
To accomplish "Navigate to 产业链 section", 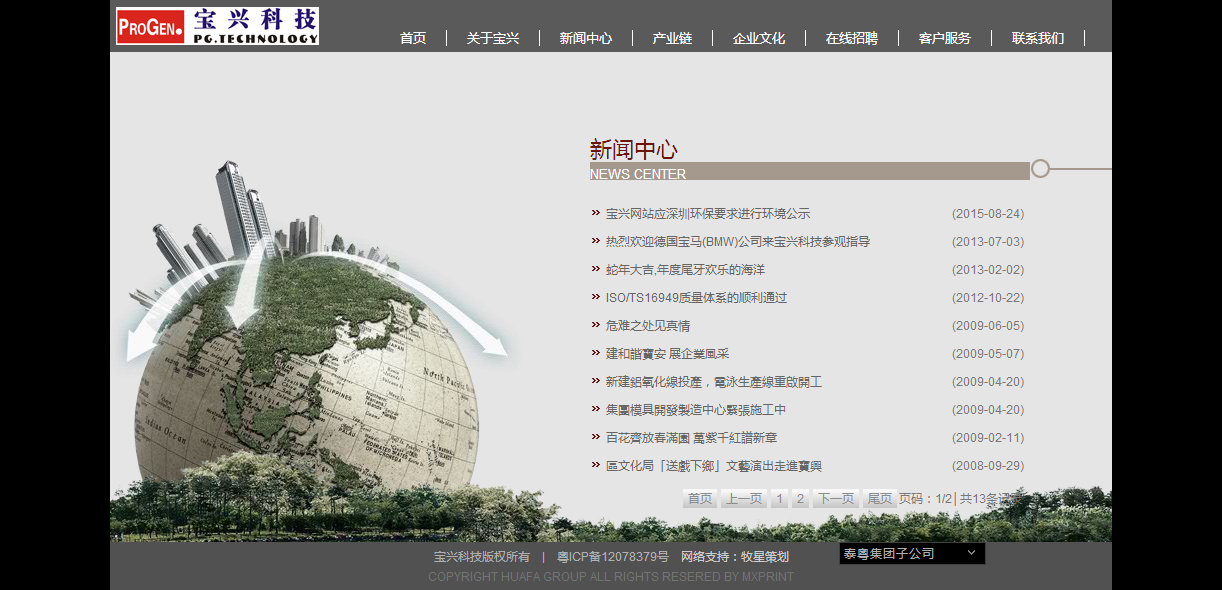I will [x=673, y=38].
